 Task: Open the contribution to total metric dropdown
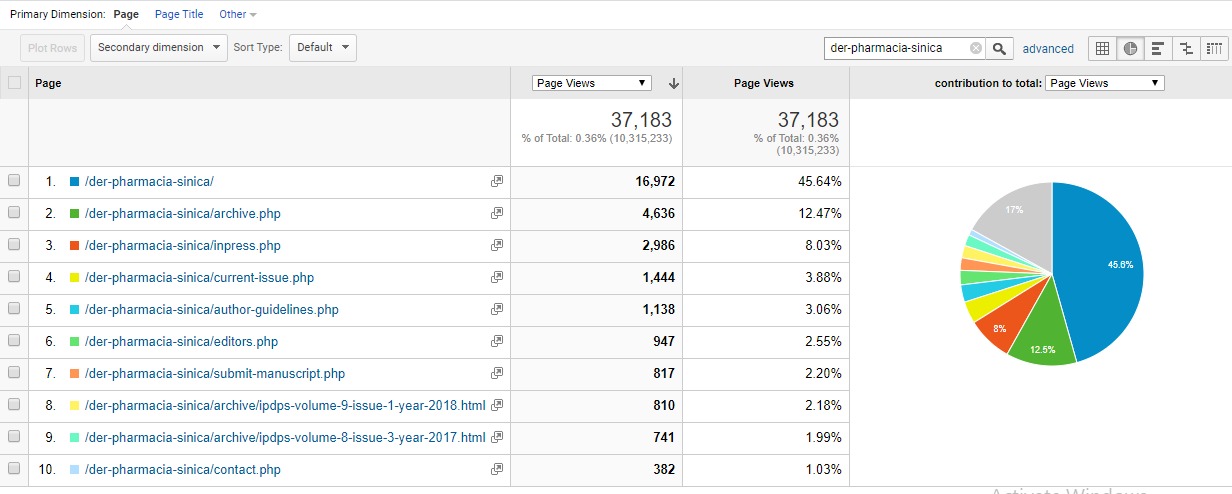[1104, 83]
